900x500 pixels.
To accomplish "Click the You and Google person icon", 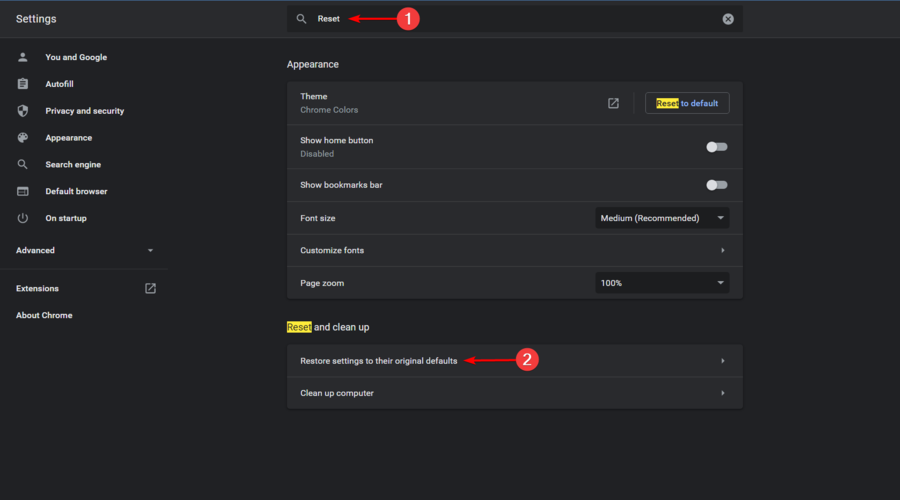I will pyautogui.click(x=22, y=57).
